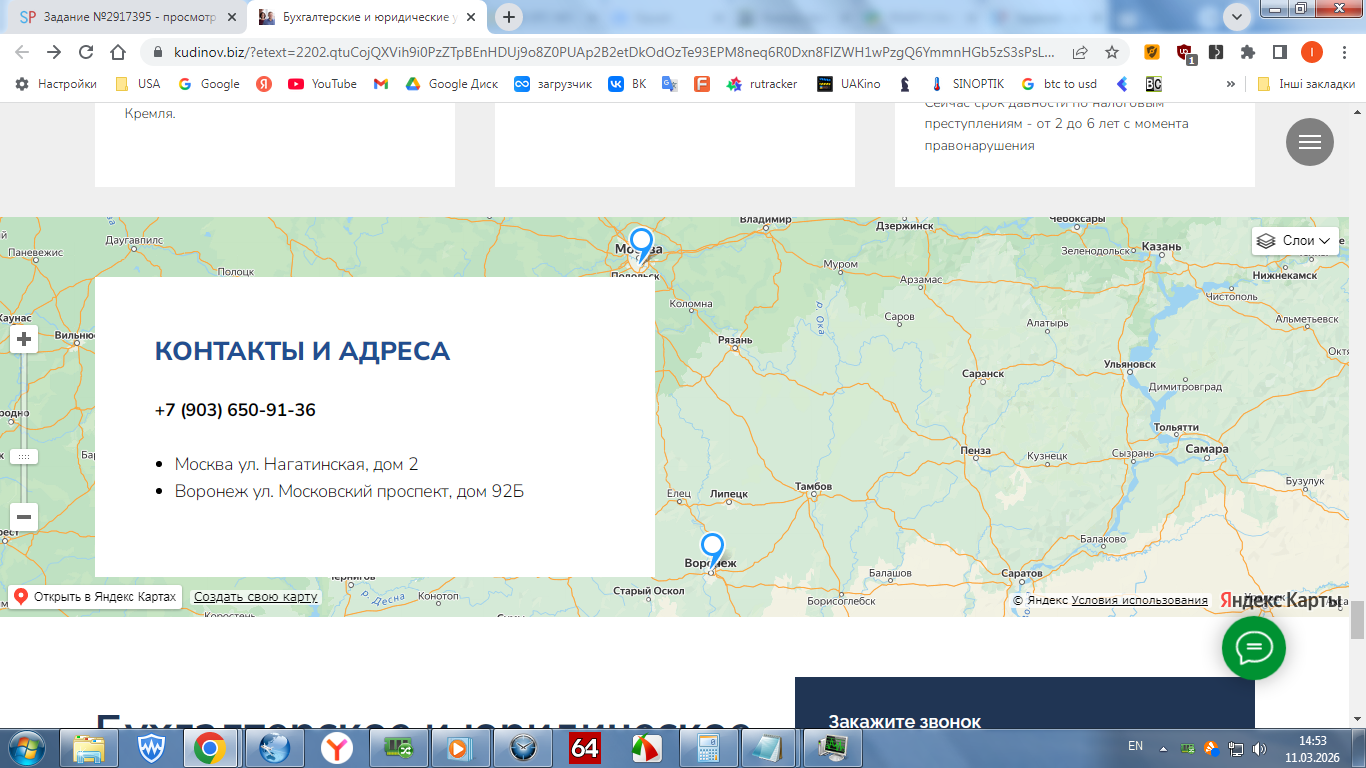
Task: Open the Інші закладки folder
Action: 1305,84
